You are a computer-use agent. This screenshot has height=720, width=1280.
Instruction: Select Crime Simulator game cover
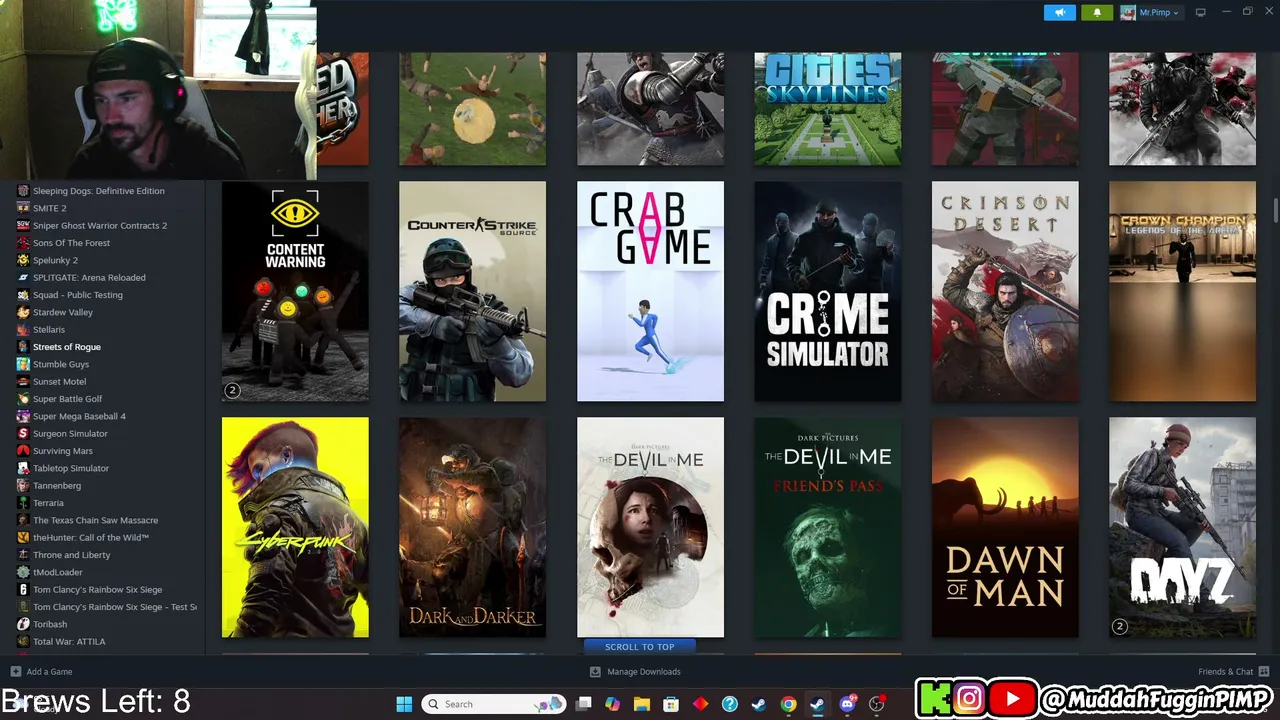click(x=827, y=291)
